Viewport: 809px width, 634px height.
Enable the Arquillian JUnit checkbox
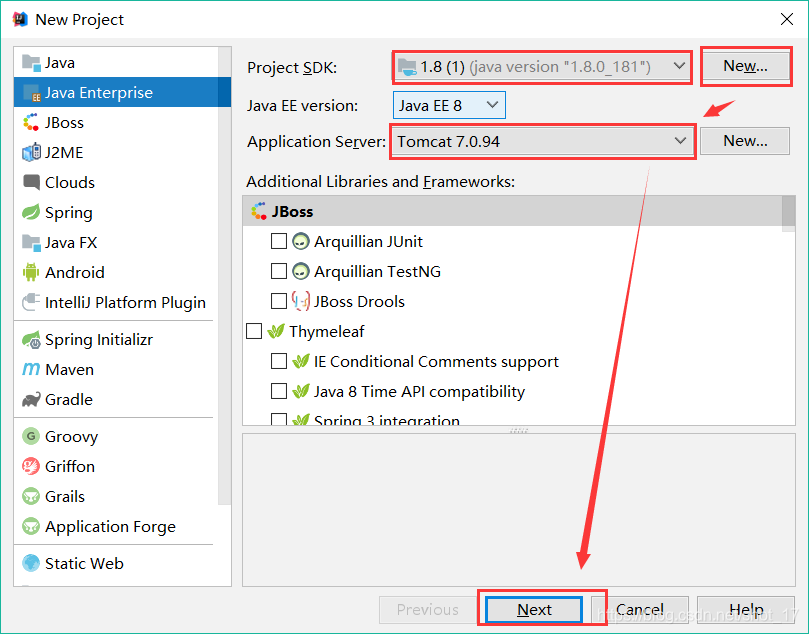pos(279,241)
